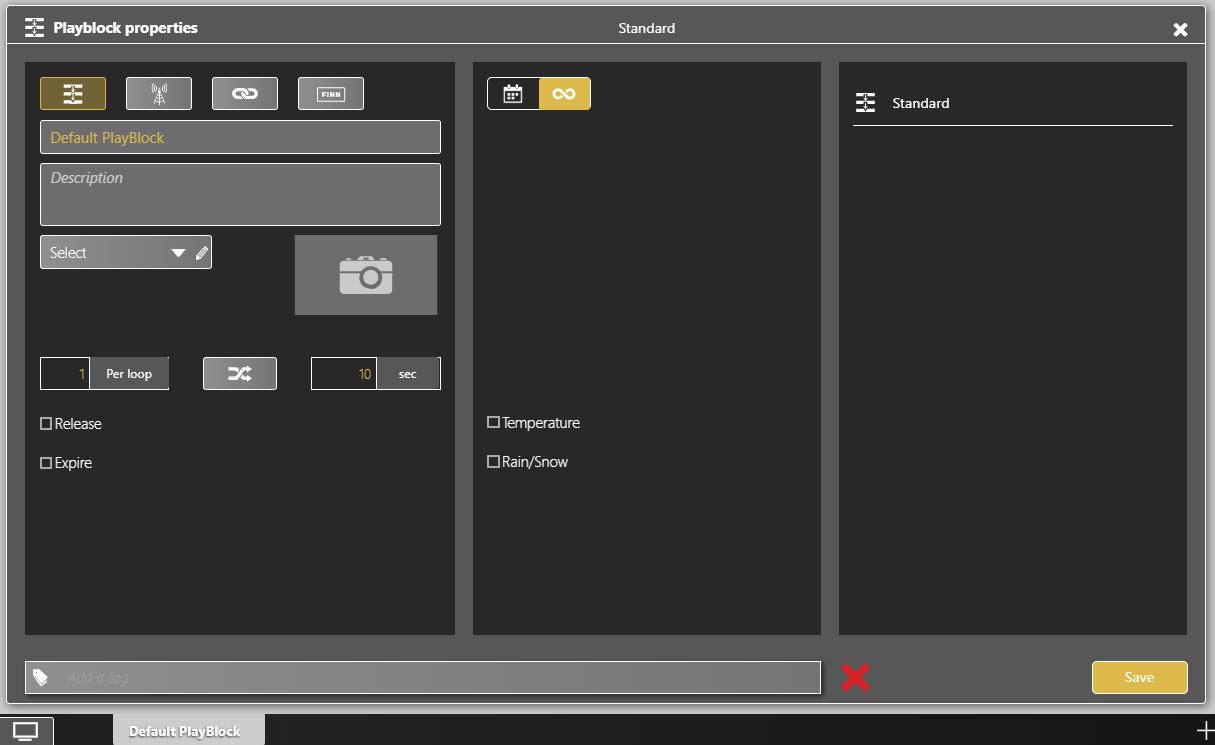Click the monitor icon in bottom bar
The width and height of the screenshot is (1215, 745).
[26, 731]
